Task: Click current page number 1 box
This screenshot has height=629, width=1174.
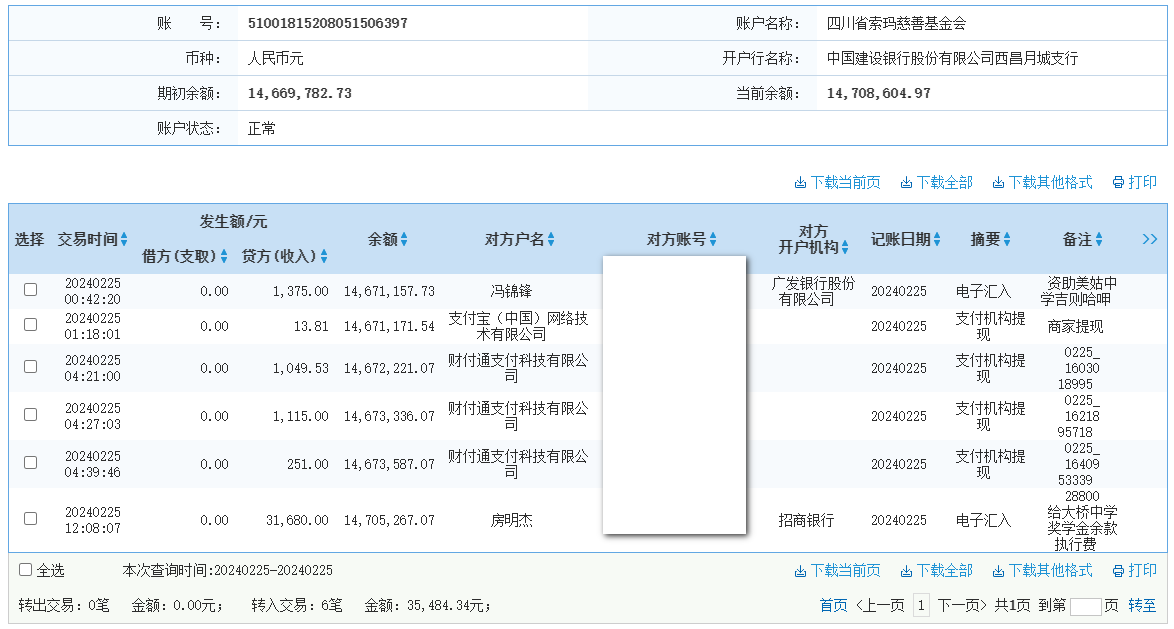Action: (921, 605)
